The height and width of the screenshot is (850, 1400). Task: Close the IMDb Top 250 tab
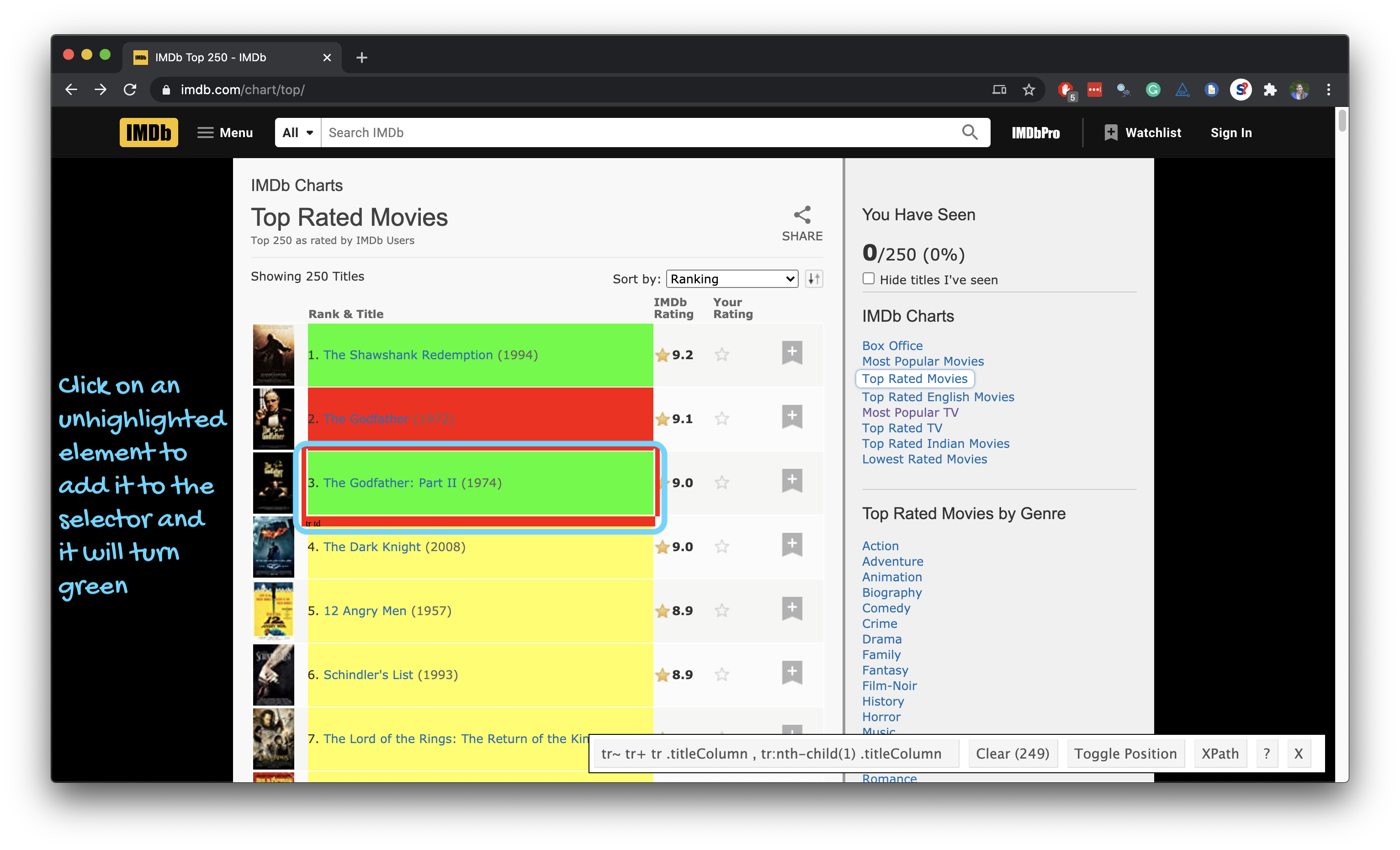327,58
